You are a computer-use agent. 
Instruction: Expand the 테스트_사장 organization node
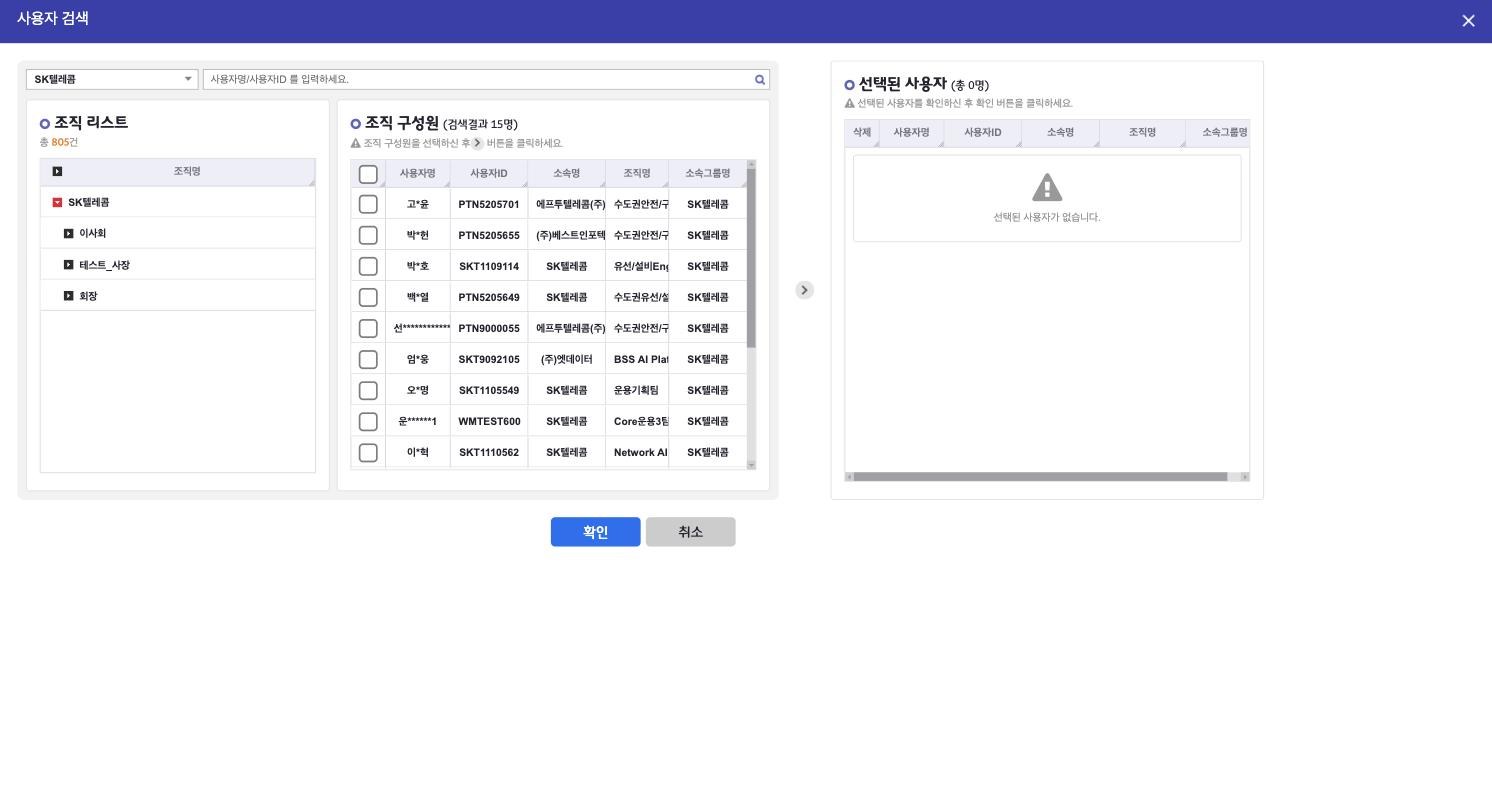click(x=68, y=265)
